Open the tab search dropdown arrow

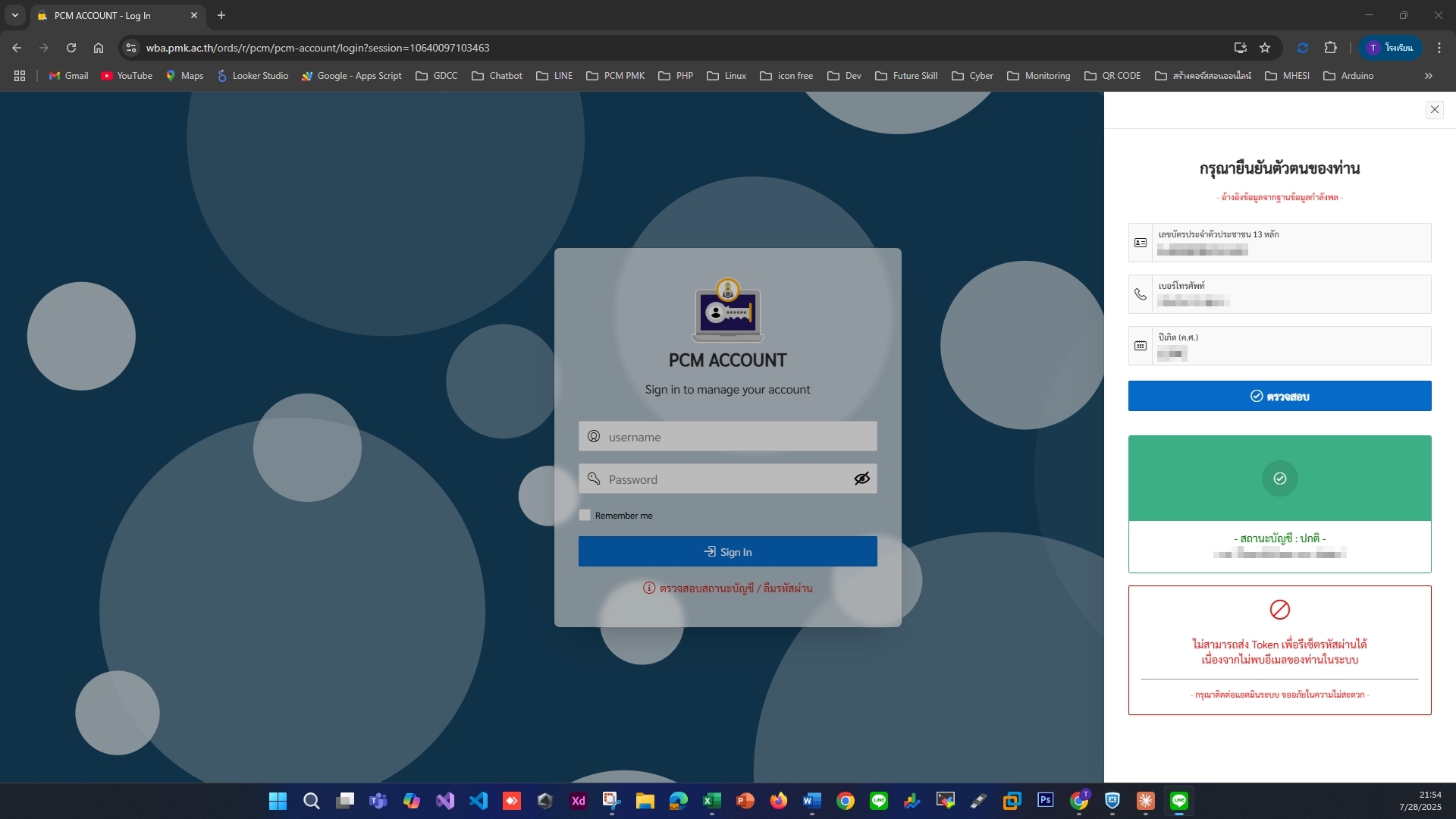(x=14, y=15)
